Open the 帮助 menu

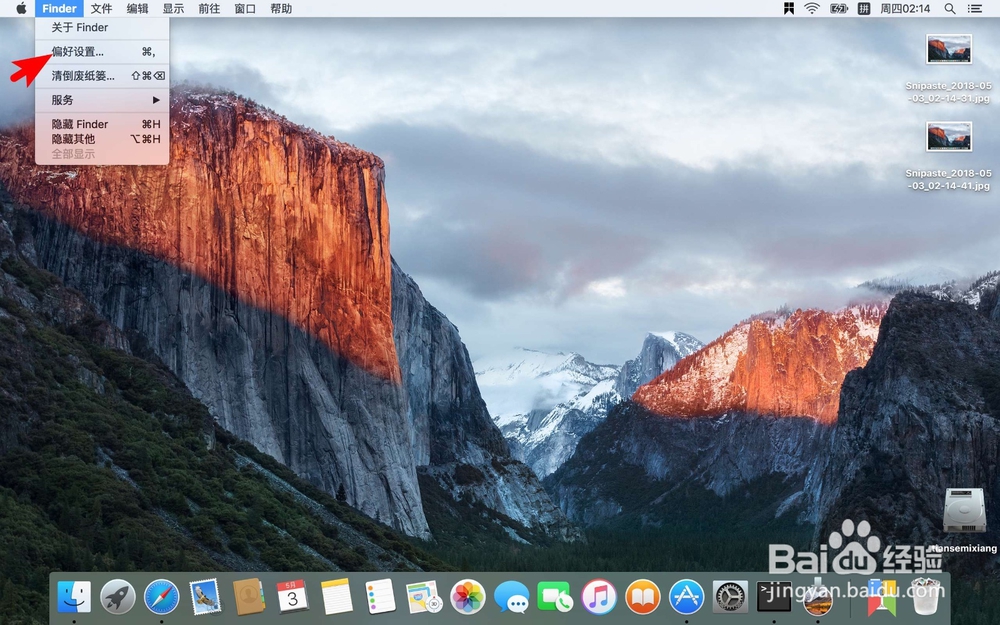point(281,8)
